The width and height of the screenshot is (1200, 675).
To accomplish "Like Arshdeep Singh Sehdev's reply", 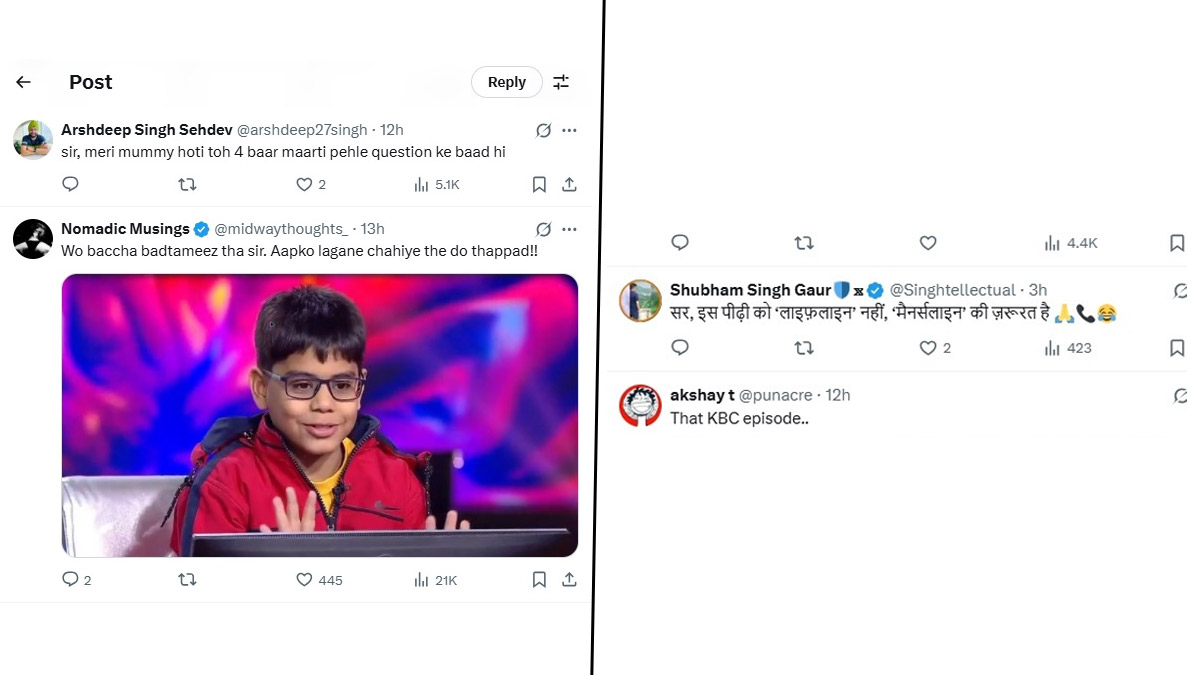I will click(304, 184).
